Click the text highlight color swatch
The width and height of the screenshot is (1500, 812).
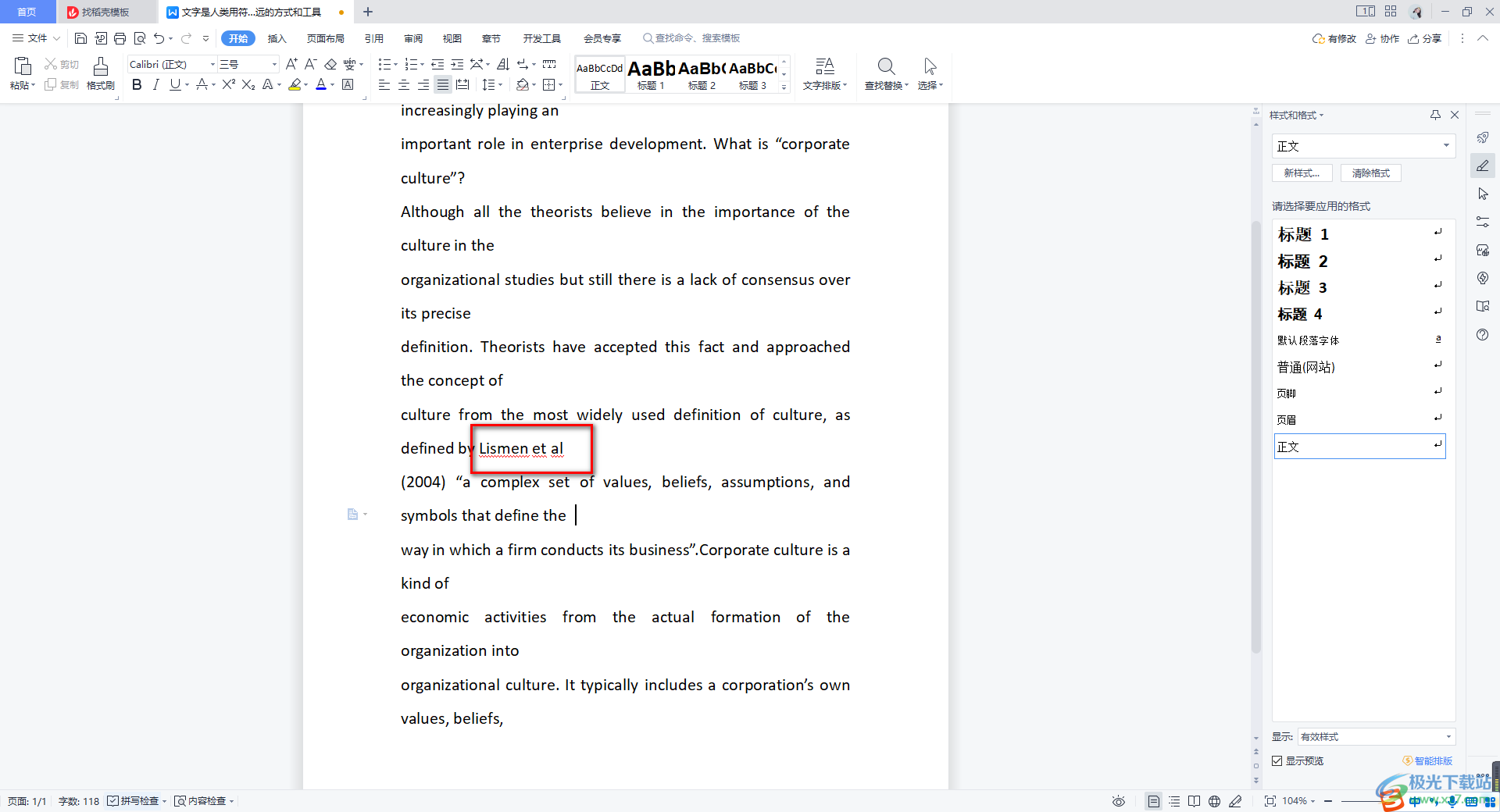(x=295, y=84)
